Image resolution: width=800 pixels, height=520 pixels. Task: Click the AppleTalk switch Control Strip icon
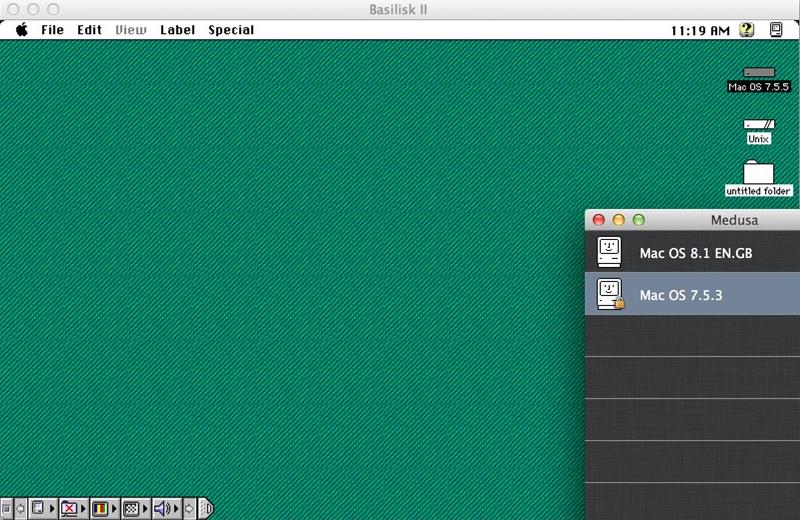38,508
